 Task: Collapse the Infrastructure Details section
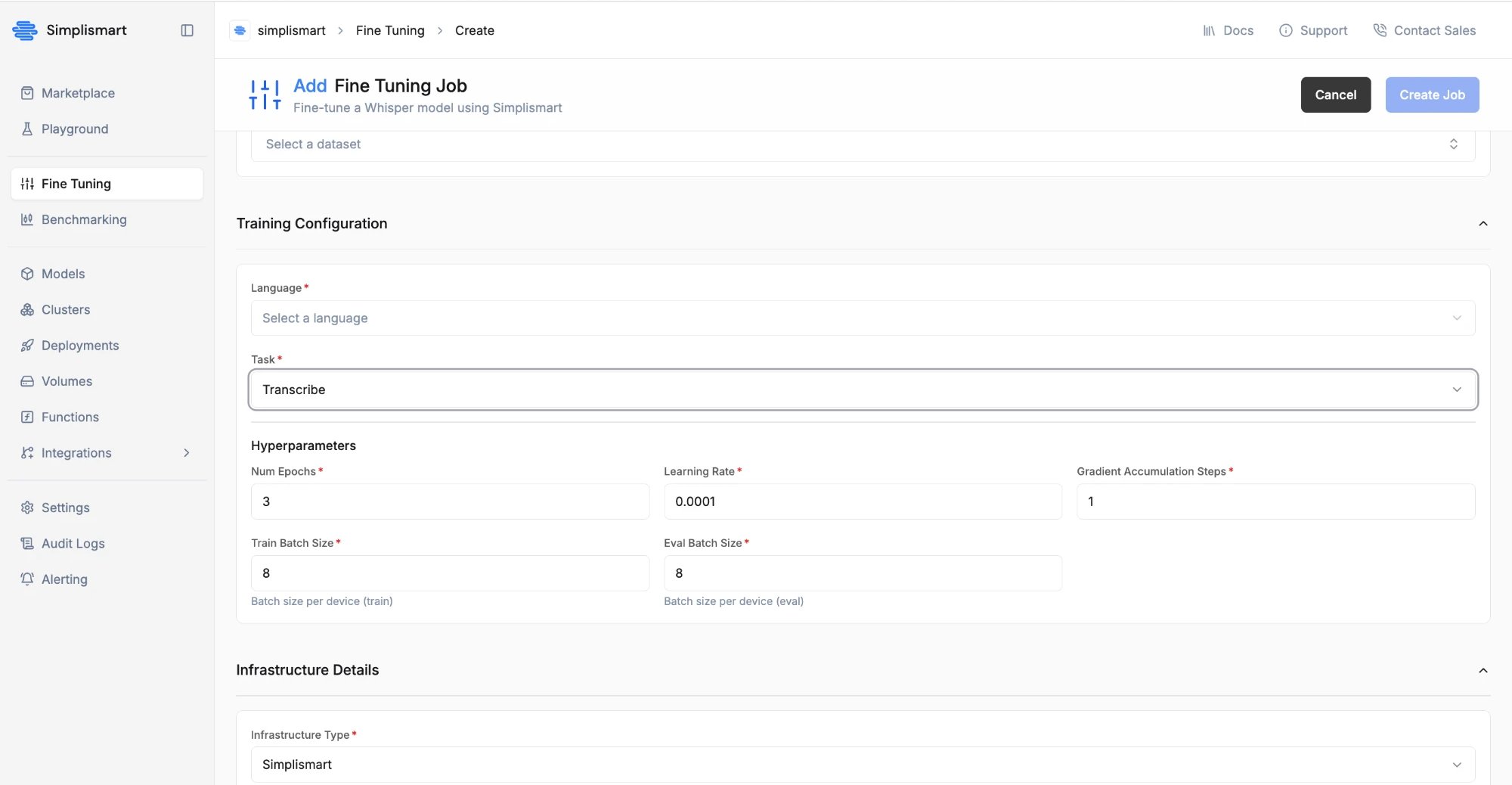pos(1483,670)
